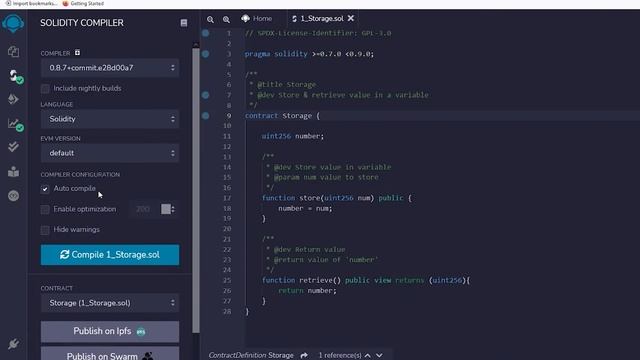The width and height of the screenshot is (640, 360).
Task: Click the 1 reference(s) text
Action: (x=340, y=355)
